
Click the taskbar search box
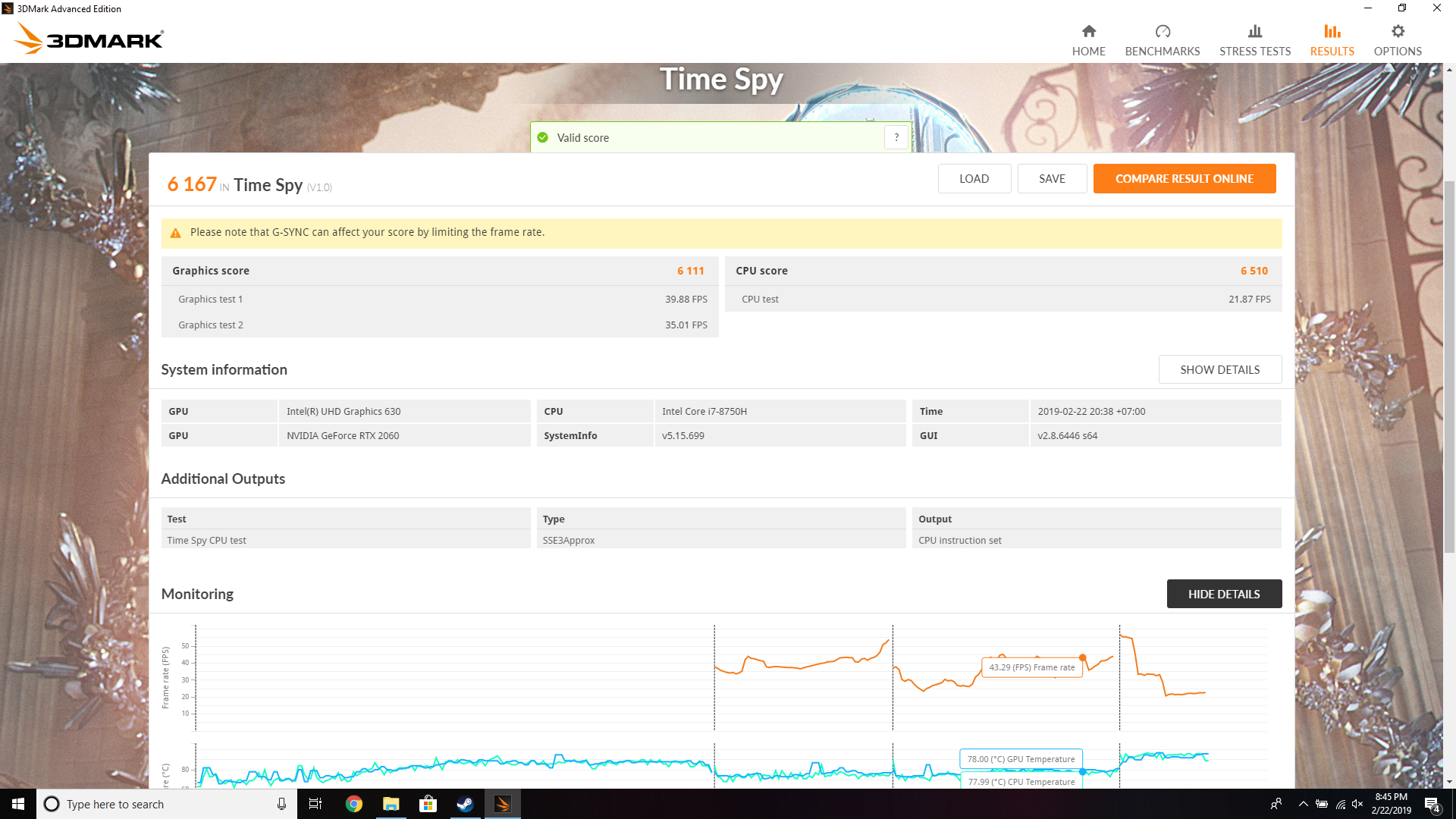(x=165, y=804)
